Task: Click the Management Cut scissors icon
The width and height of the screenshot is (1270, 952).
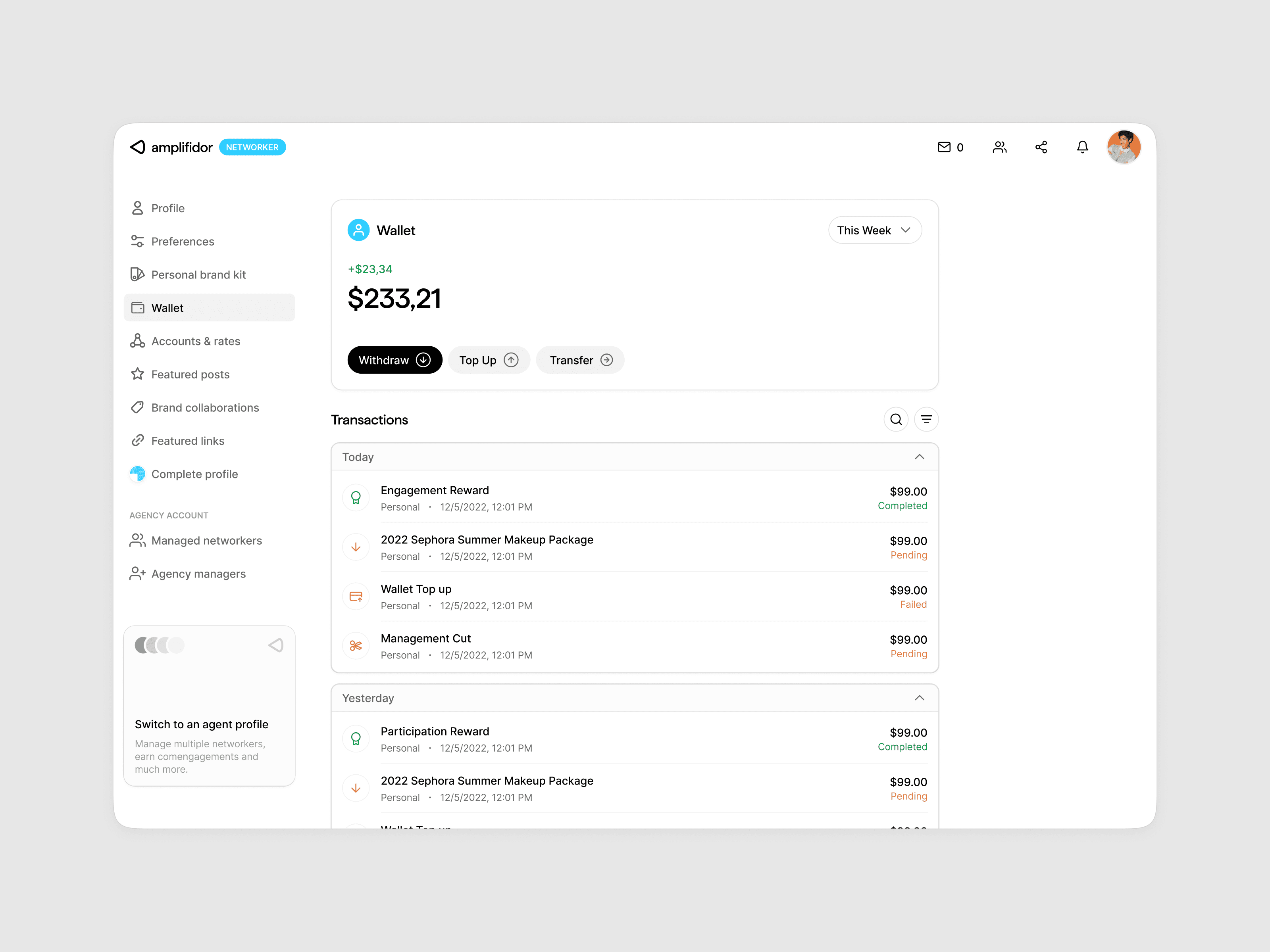Action: click(x=356, y=645)
